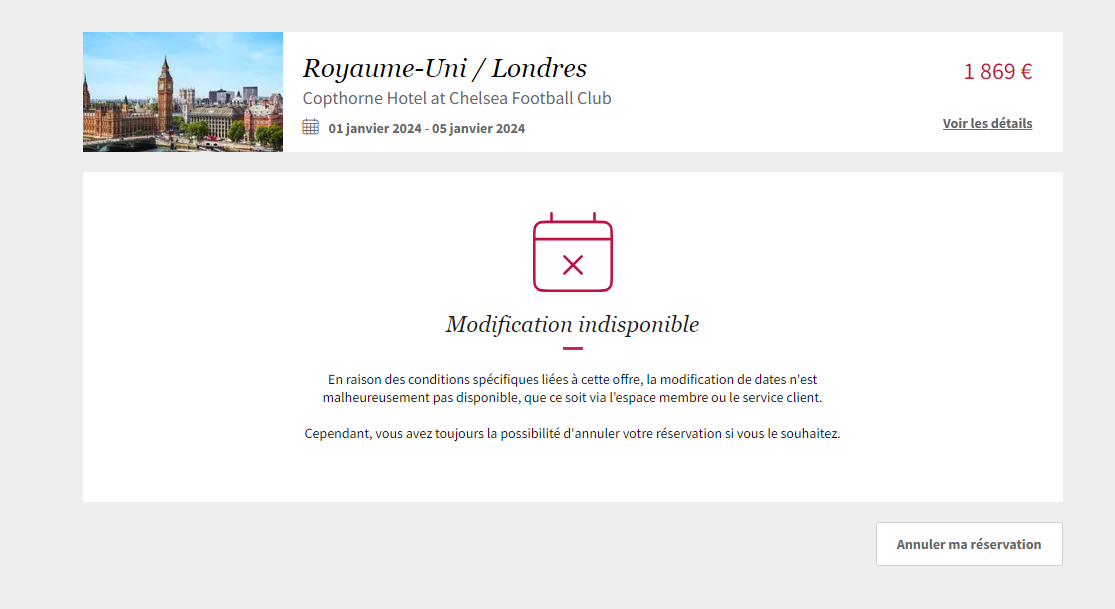Viewport: 1115px width, 609px height.
Task: Click the Copthorne Hotel at Chelsea Football Club text
Action: tap(457, 98)
